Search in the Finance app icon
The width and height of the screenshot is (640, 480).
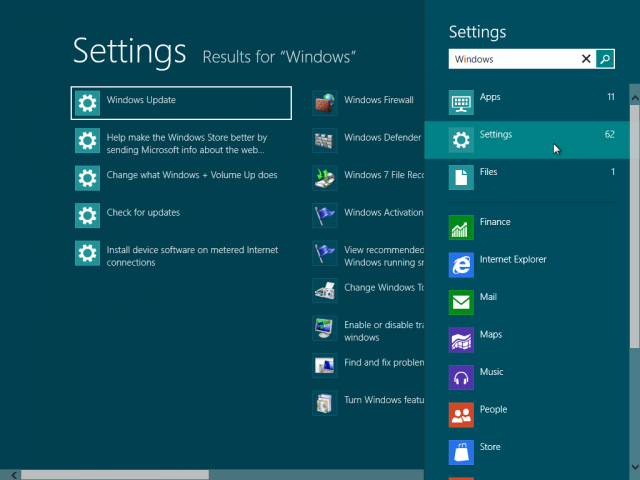pos(461,227)
